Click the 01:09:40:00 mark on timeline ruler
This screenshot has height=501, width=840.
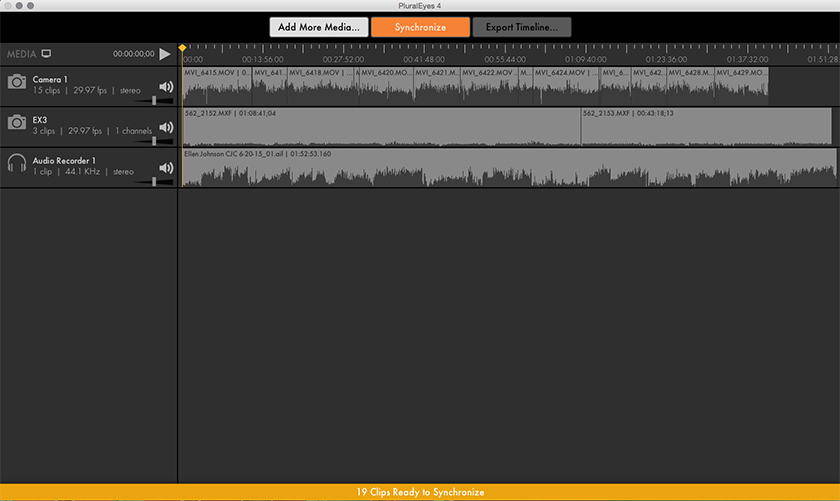pyautogui.click(x=584, y=58)
